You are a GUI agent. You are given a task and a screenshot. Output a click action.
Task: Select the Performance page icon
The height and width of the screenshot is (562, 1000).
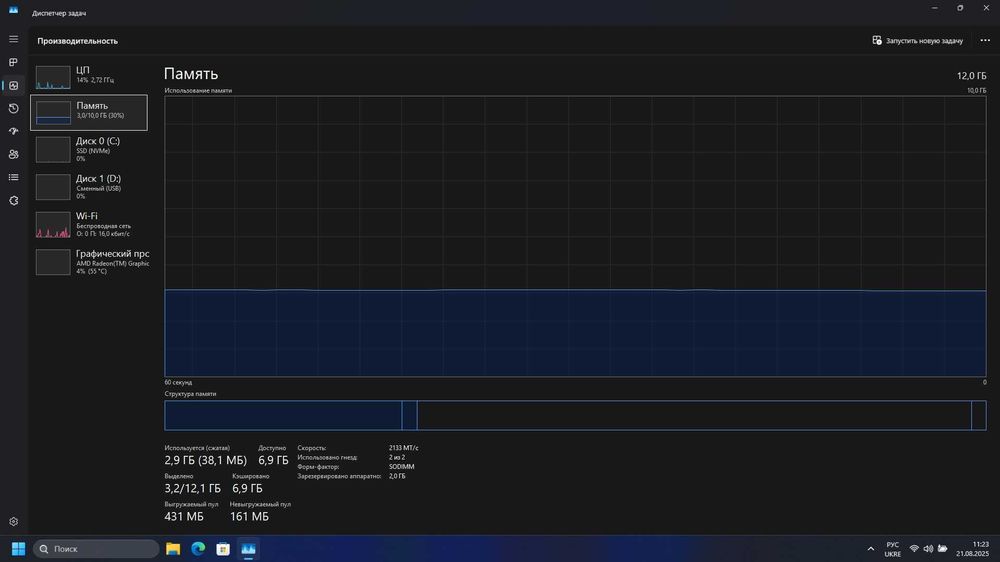pyautogui.click(x=13, y=85)
